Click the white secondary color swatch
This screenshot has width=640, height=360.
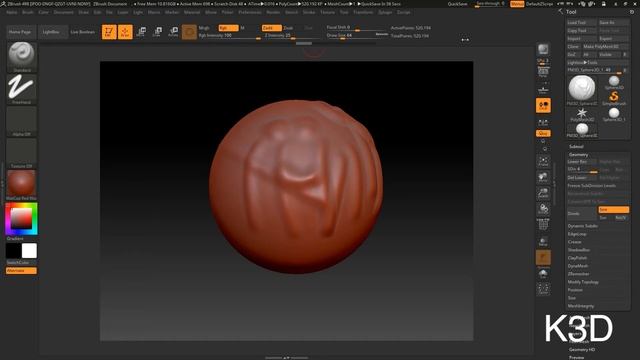pos(29,251)
